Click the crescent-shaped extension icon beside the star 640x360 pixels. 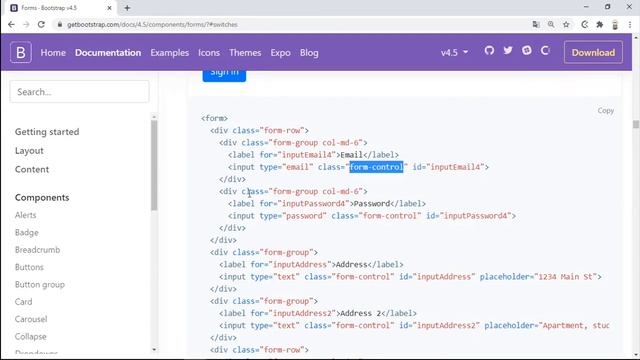click(584, 24)
